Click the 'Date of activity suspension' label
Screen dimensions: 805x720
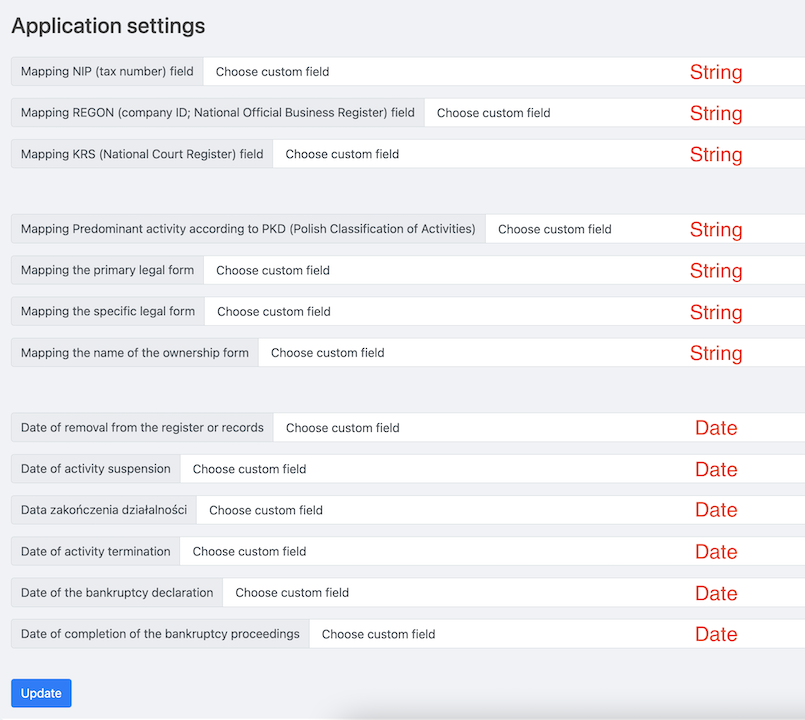[x=95, y=469]
